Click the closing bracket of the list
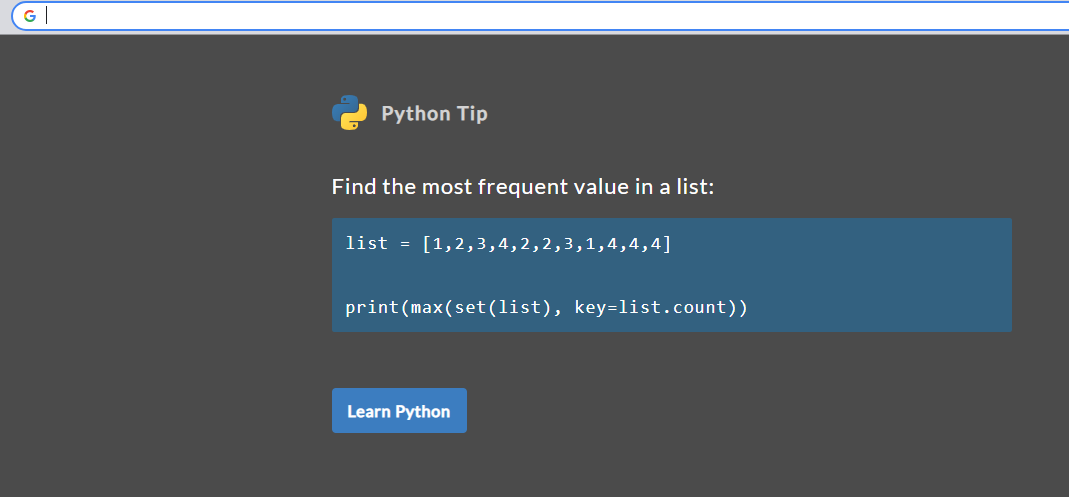 666,243
